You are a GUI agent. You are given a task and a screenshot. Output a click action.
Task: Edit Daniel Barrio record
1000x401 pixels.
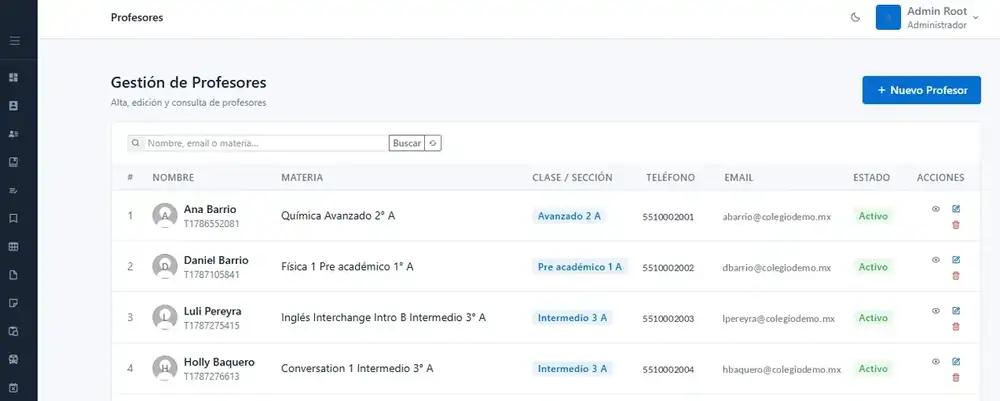[955, 259]
